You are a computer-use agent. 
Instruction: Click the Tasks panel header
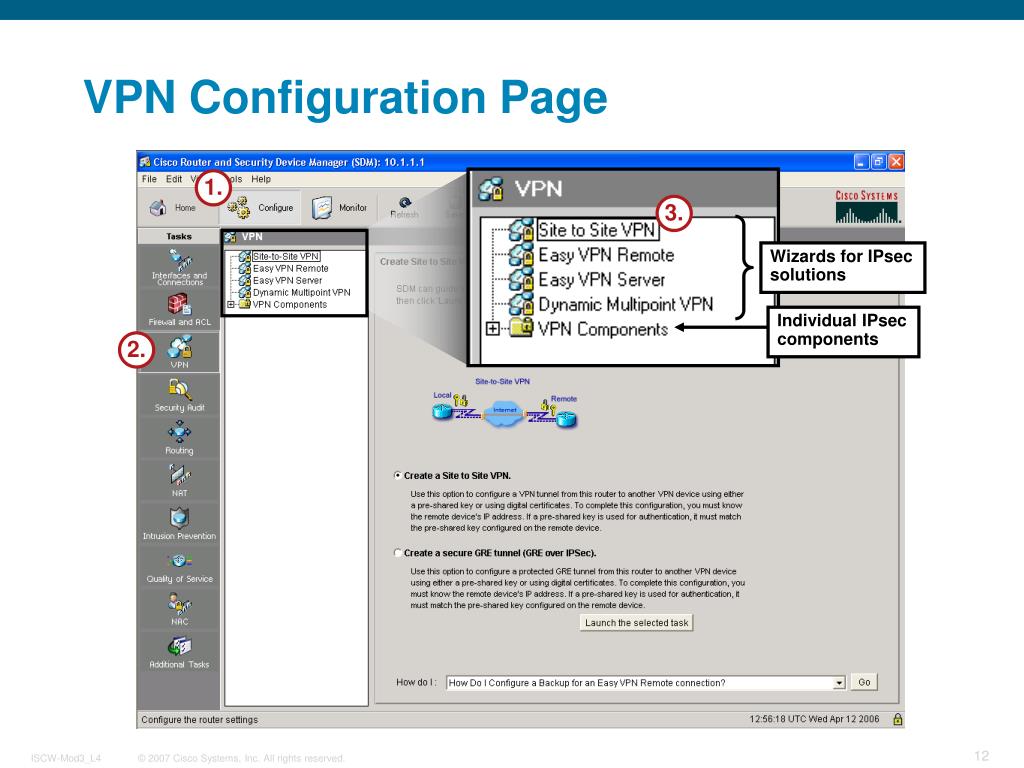click(x=178, y=236)
